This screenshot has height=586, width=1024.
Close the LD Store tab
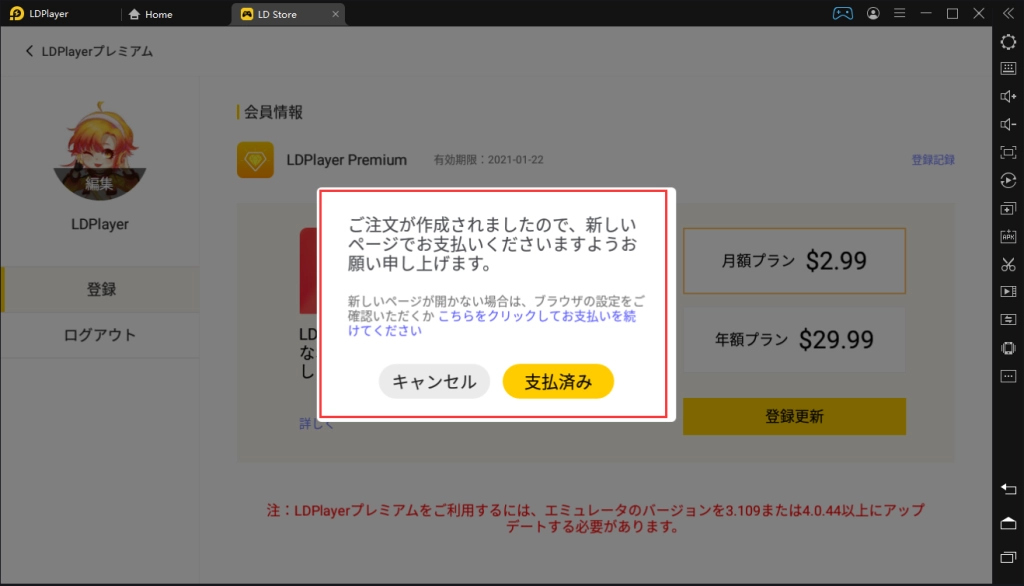coord(335,14)
